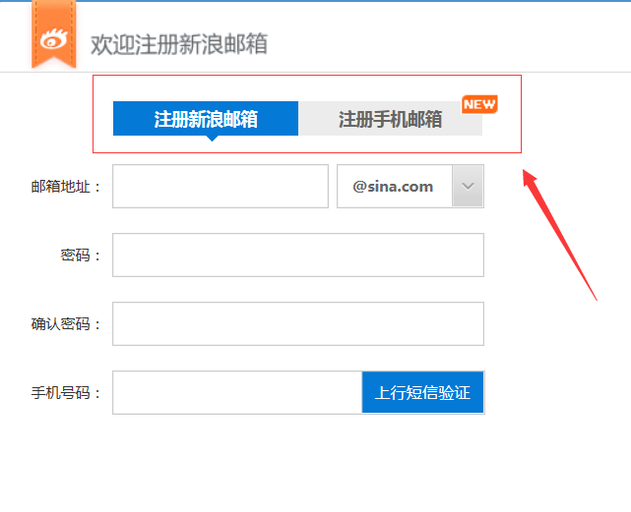Click the 手机号码 label
The width and height of the screenshot is (631, 512).
tap(66, 393)
